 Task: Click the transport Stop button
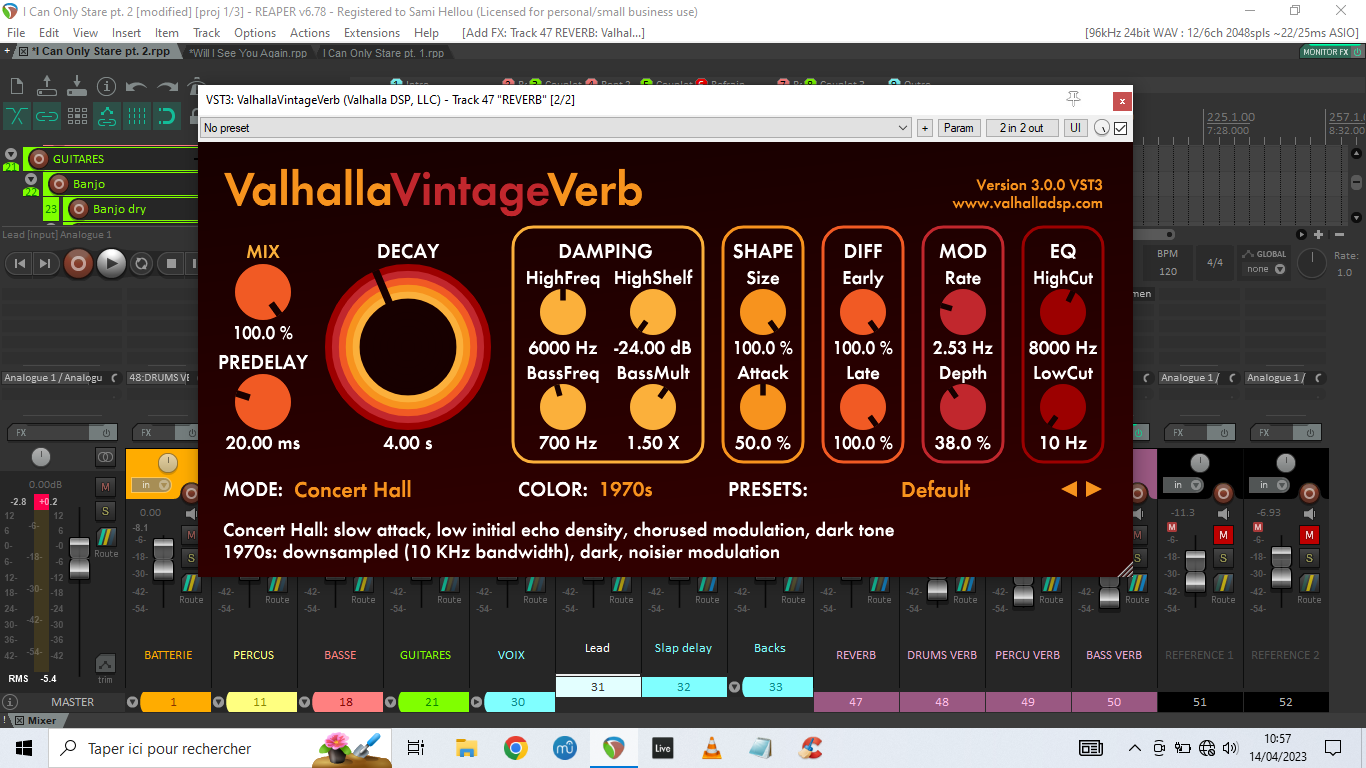pos(171,263)
